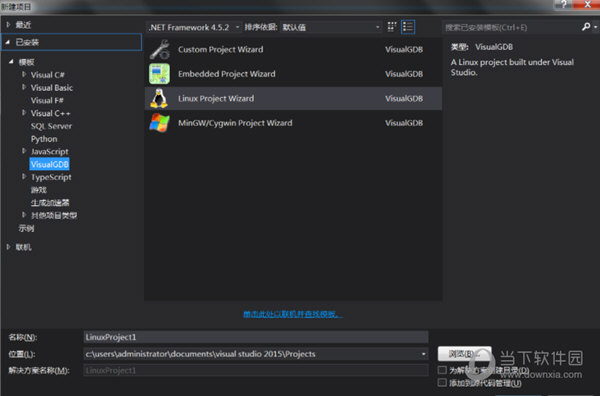Click the location path input field

click(256, 354)
